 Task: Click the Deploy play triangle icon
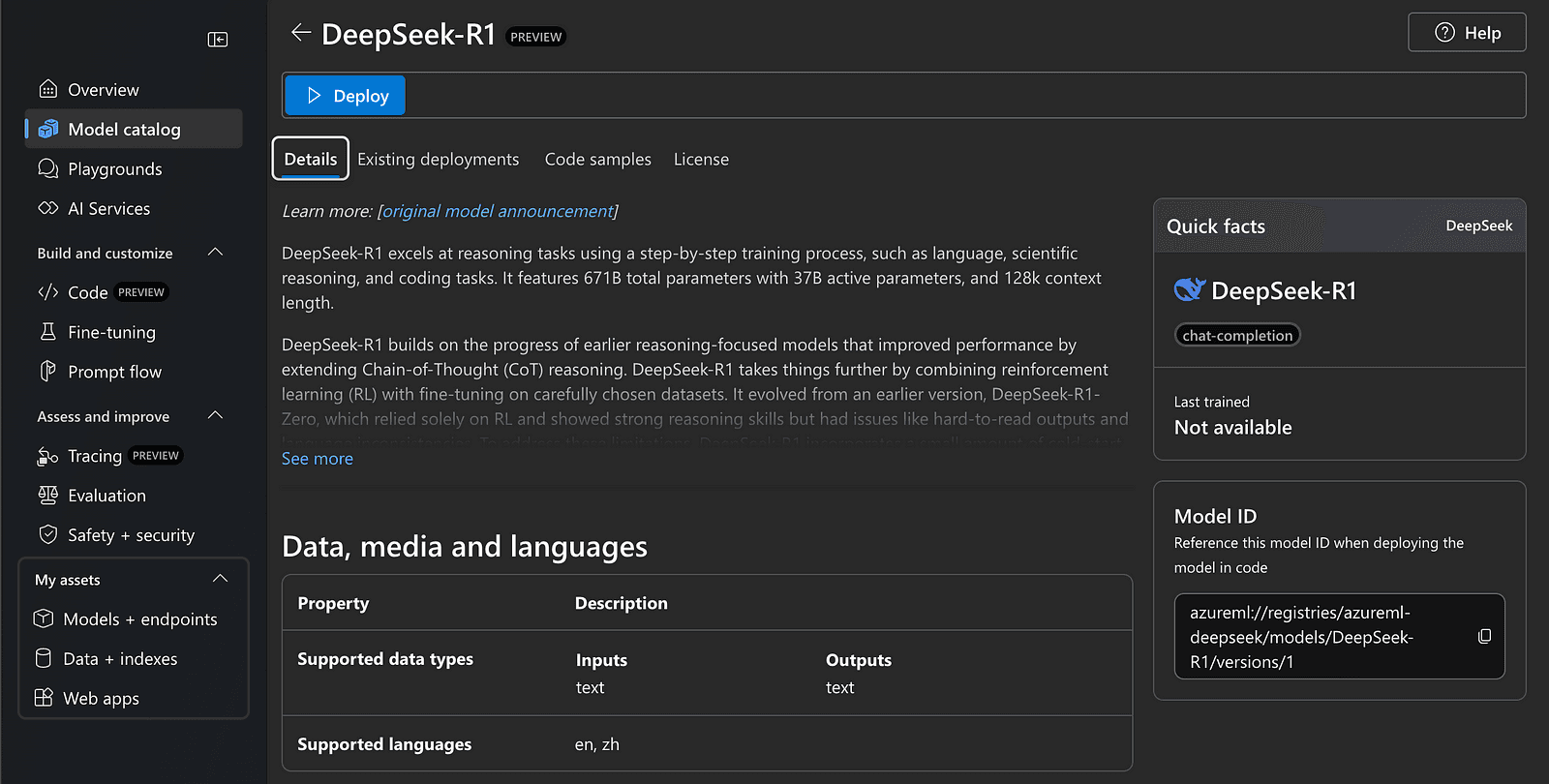314,96
